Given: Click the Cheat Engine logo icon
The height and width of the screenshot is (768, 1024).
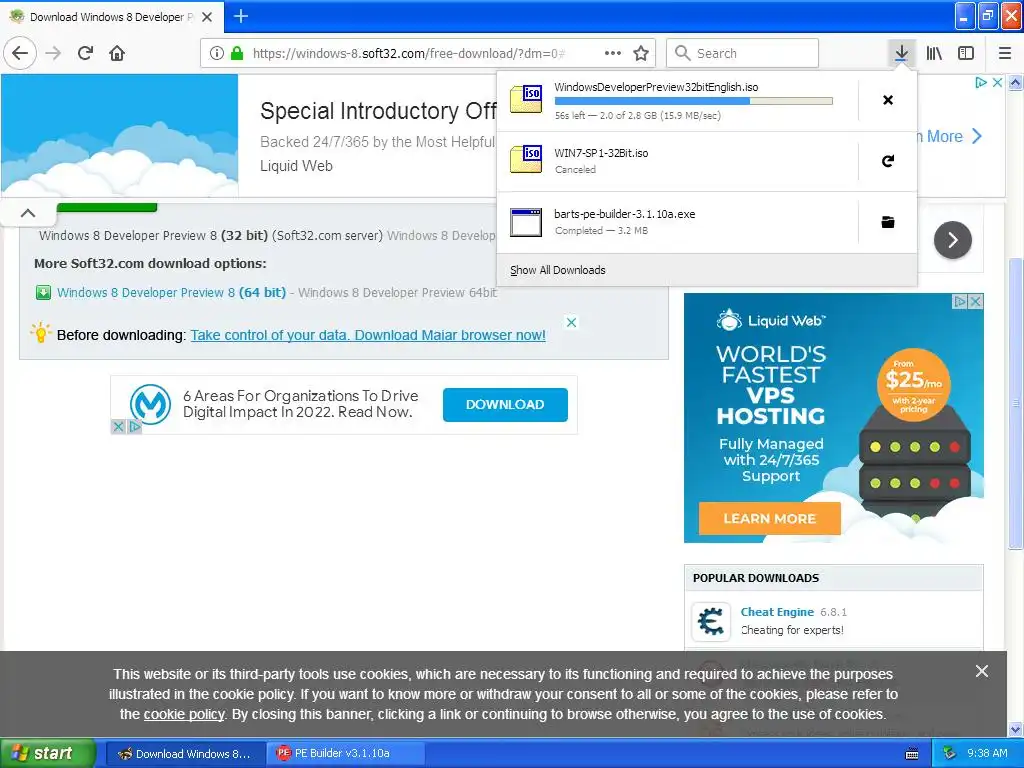Looking at the screenshot, I should 711,620.
